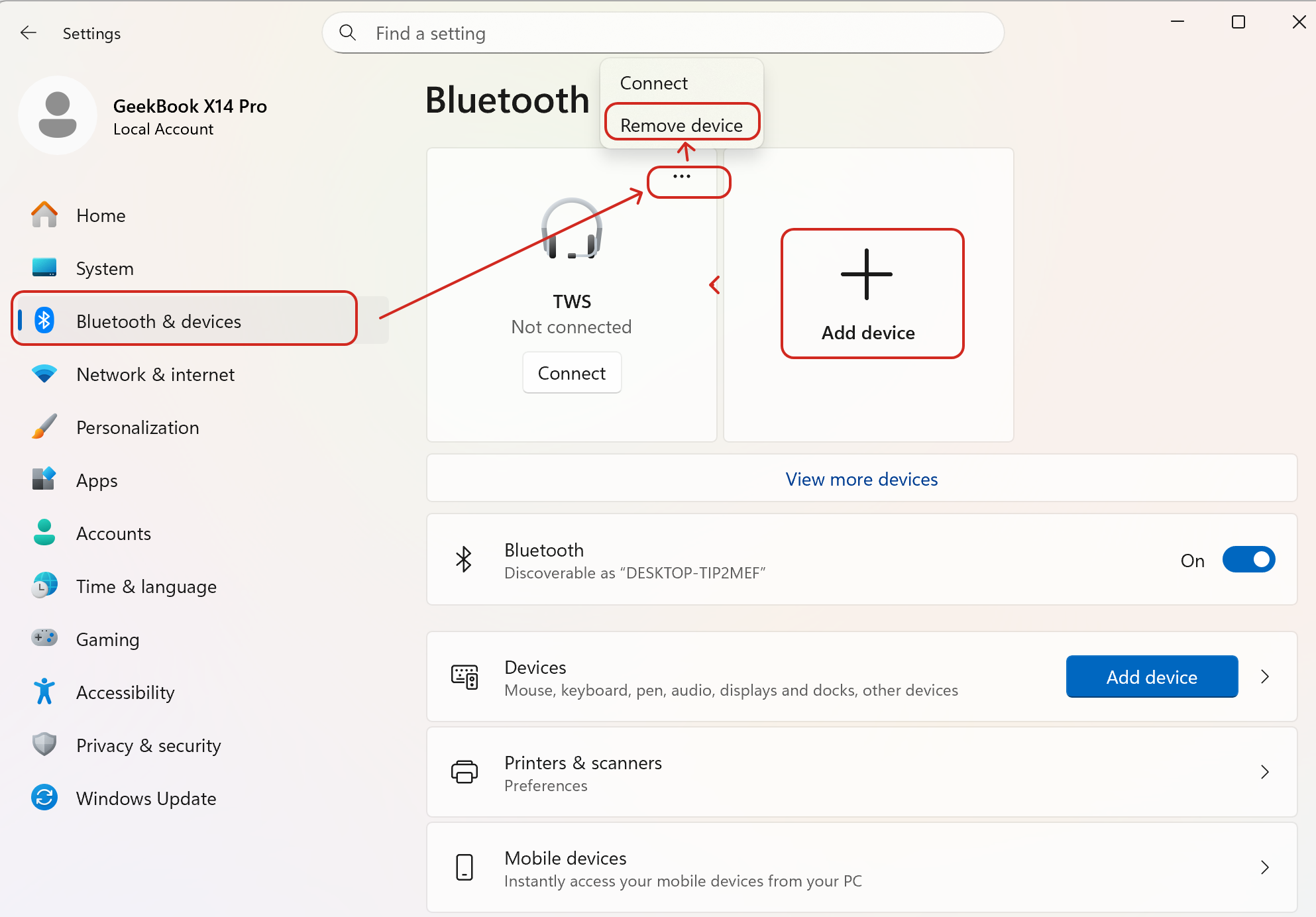Click the TWS headset device icon
This screenshot has width=1316, height=917.
tap(571, 229)
